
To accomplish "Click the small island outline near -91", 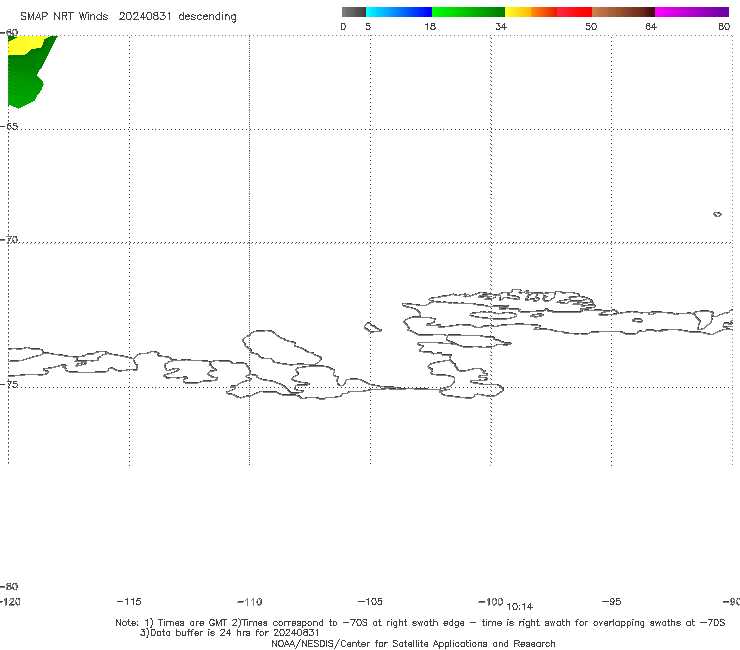I will tap(717, 214).
